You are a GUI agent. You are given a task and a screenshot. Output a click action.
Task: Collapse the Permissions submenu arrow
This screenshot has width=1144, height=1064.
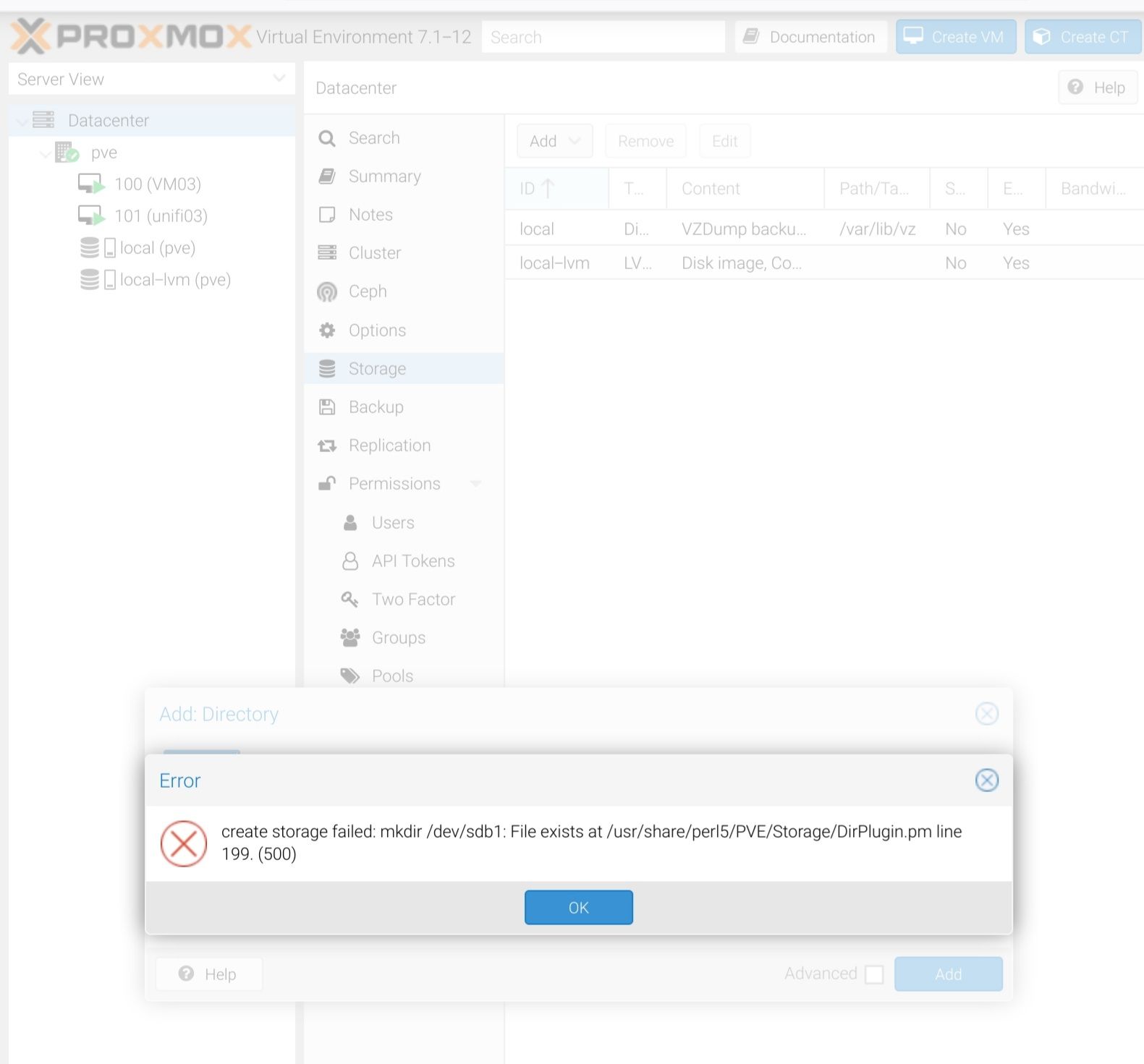coord(475,484)
